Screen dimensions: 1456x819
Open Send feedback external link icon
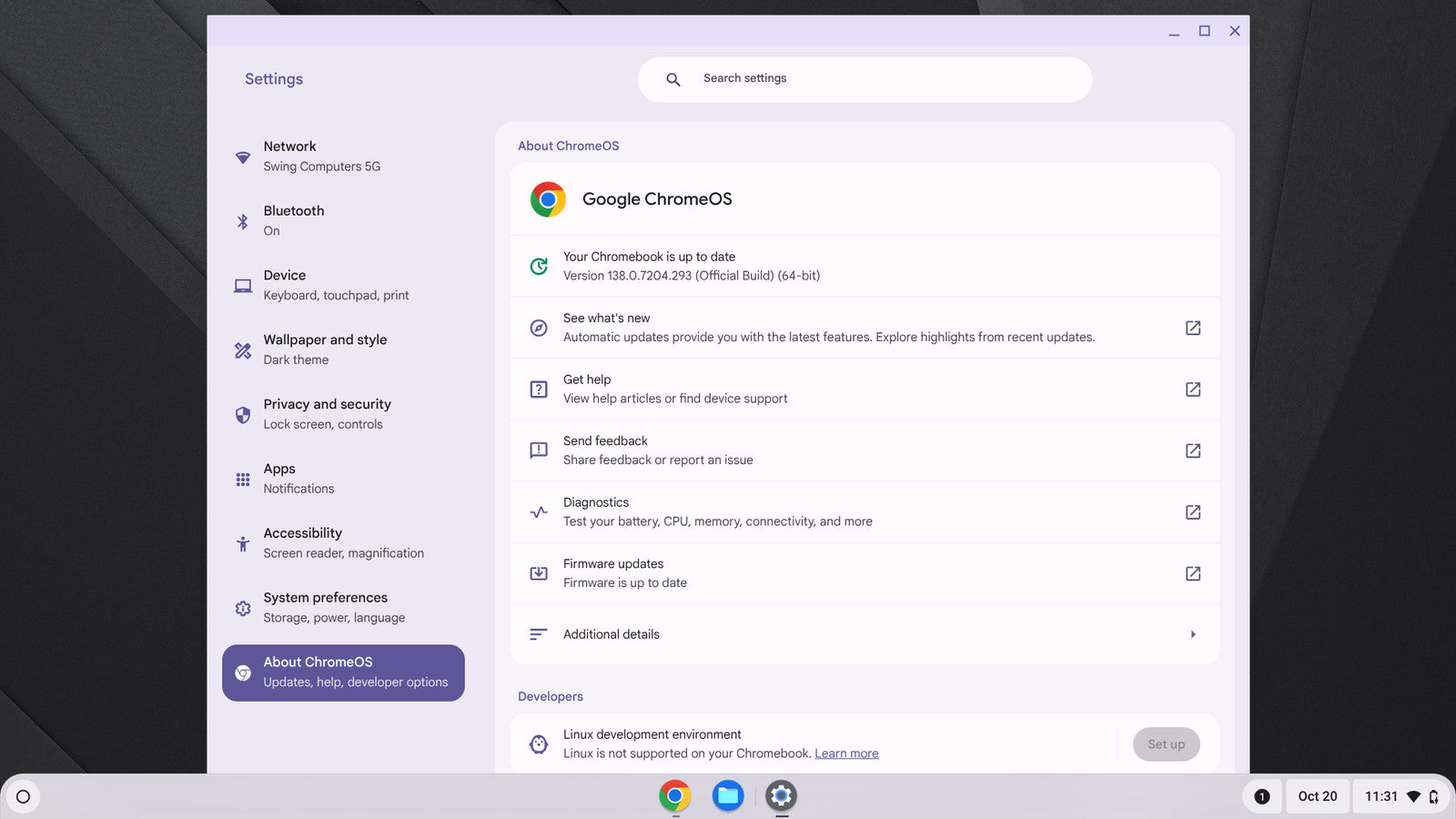tap(1192, 450)
